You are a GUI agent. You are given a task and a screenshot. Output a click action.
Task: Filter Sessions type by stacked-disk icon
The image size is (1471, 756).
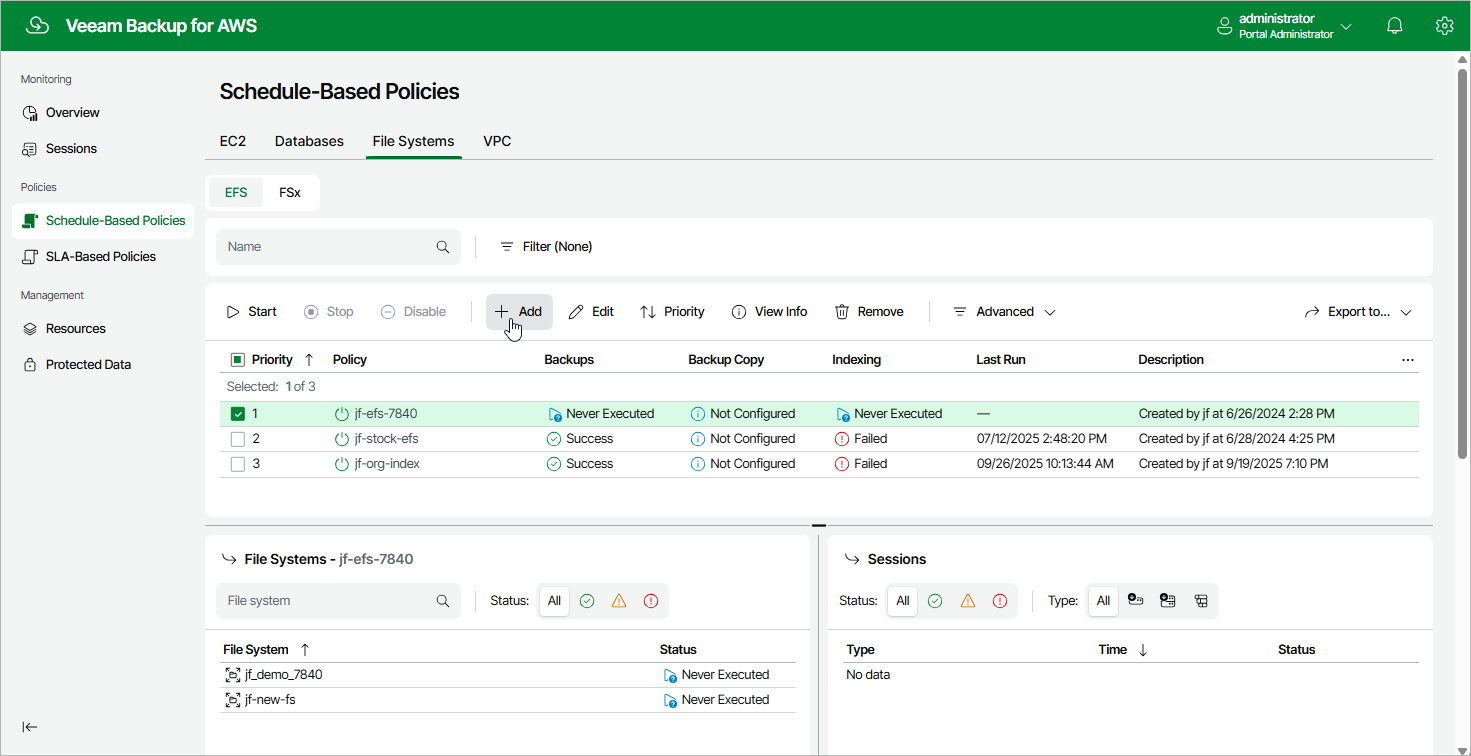click(1167, 600)
